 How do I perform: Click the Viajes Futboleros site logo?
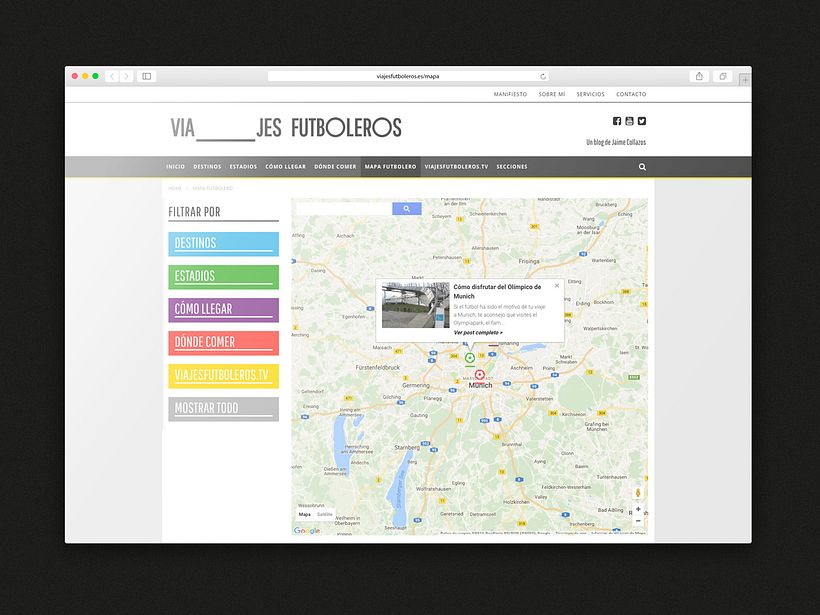[x=286, y=128]
